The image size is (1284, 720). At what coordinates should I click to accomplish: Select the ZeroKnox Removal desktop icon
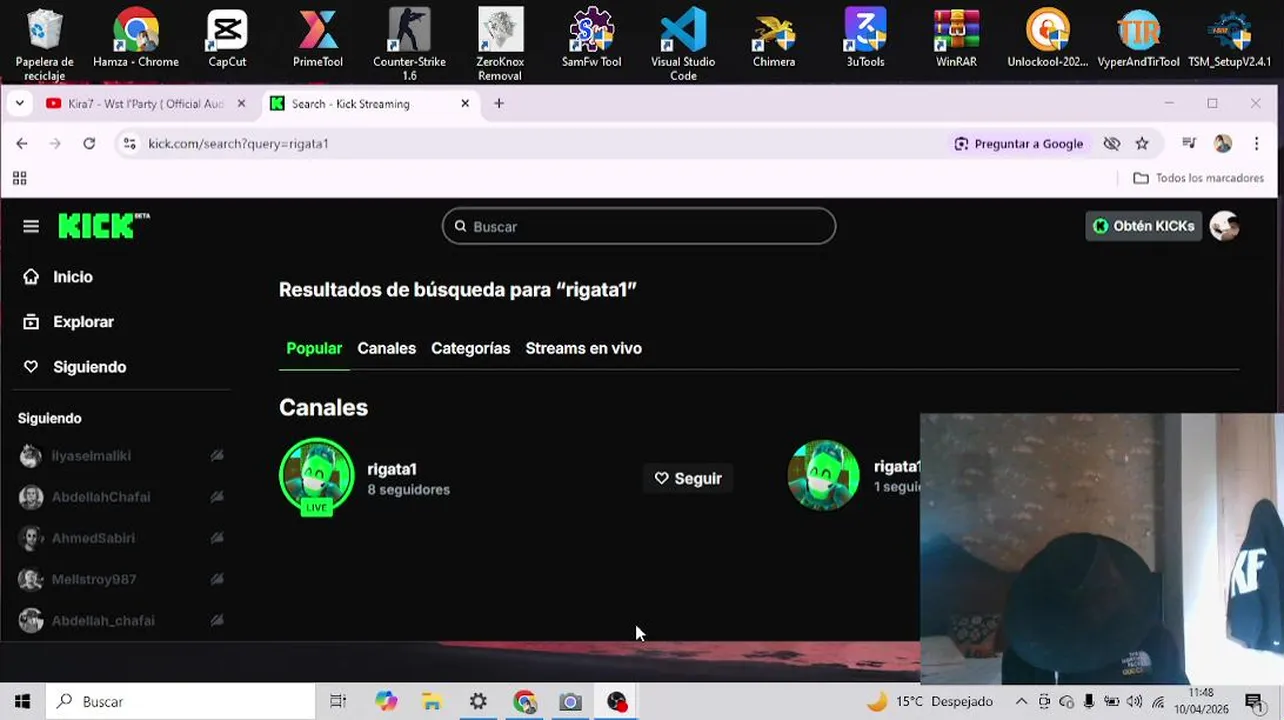click(x=500, y=45)
